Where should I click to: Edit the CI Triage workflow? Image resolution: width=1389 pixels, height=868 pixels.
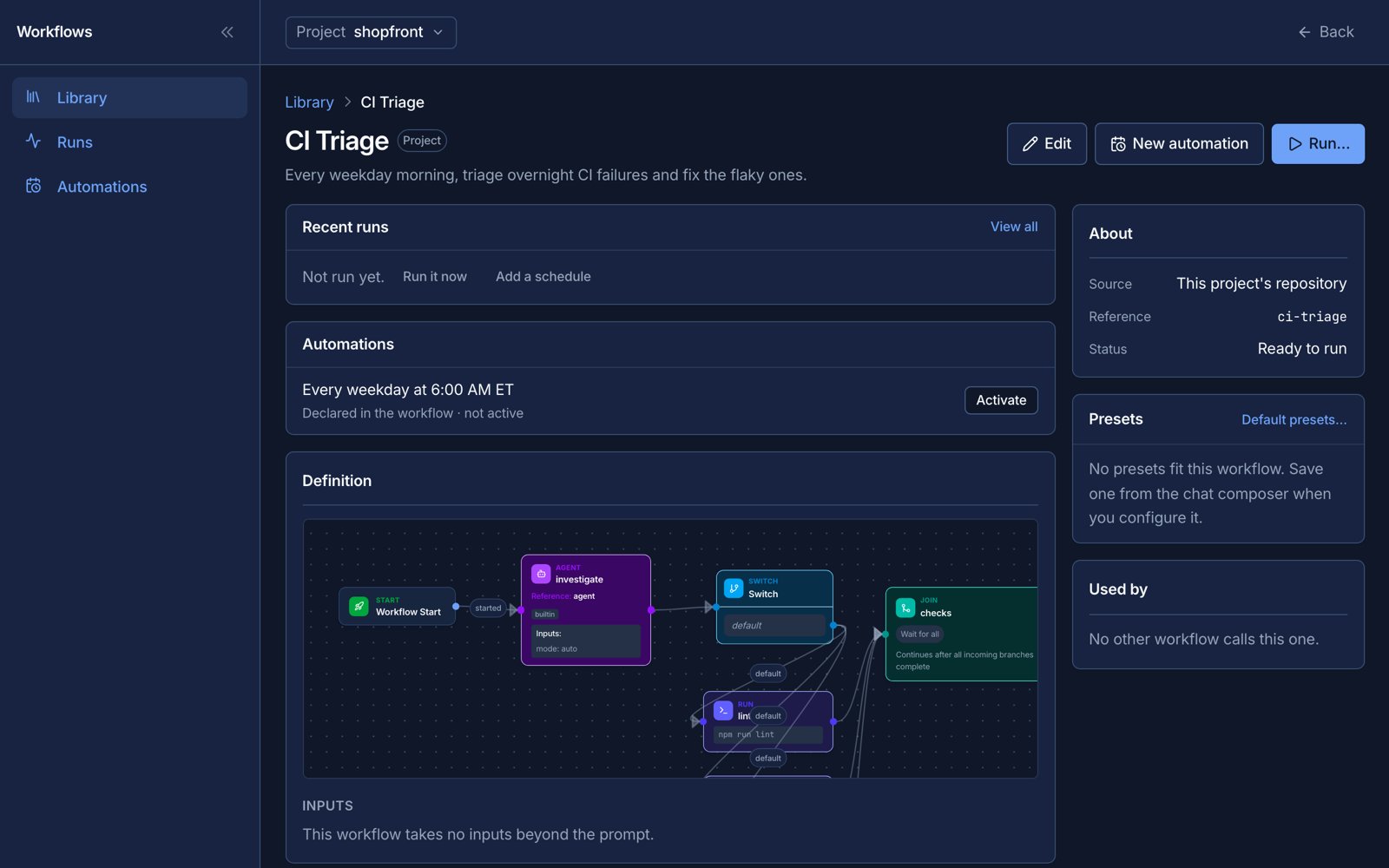tap(1046, 143)
